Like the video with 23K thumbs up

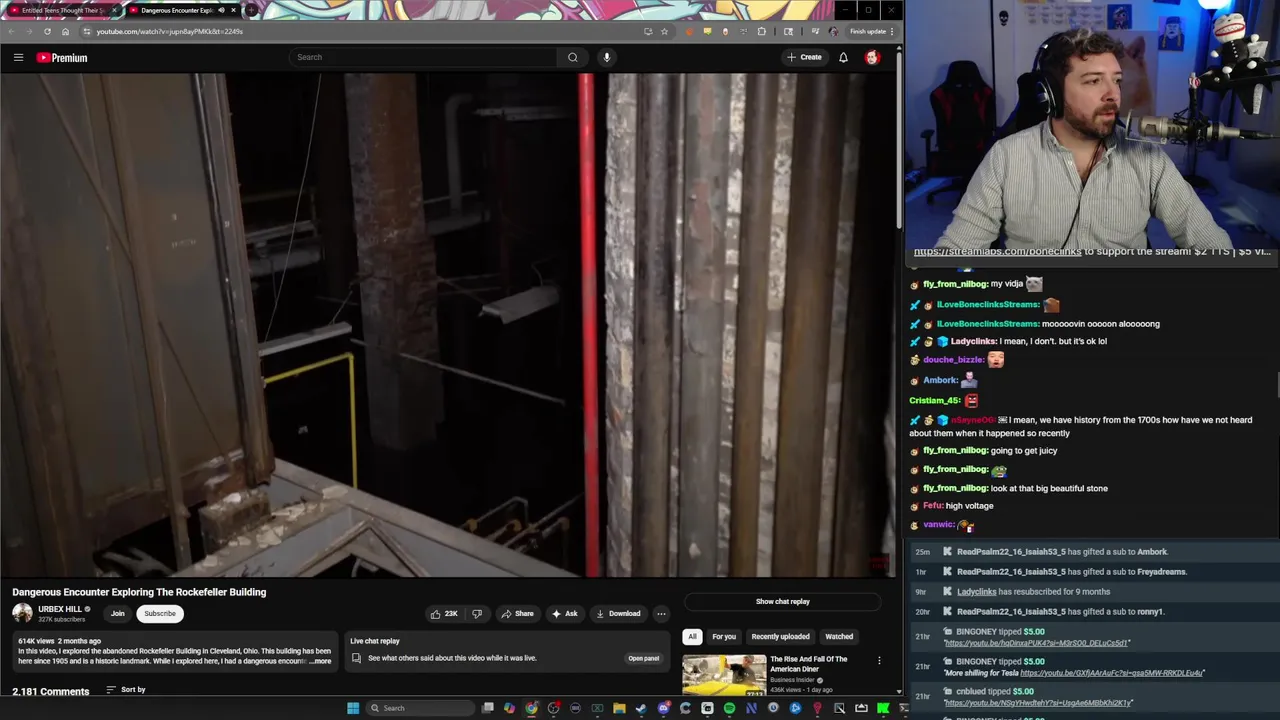[x=443, y=614]
